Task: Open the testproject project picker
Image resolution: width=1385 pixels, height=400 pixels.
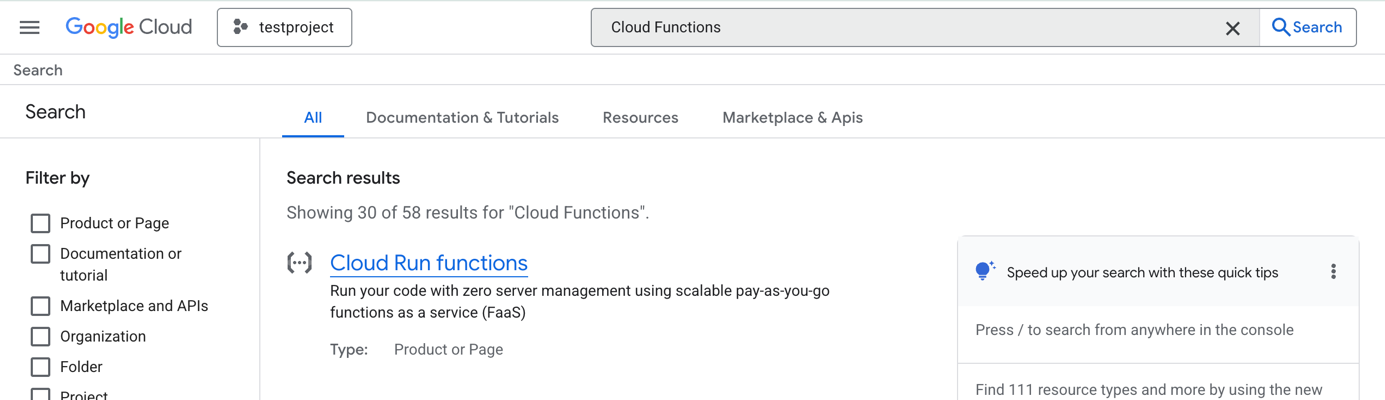Action: 284,27
